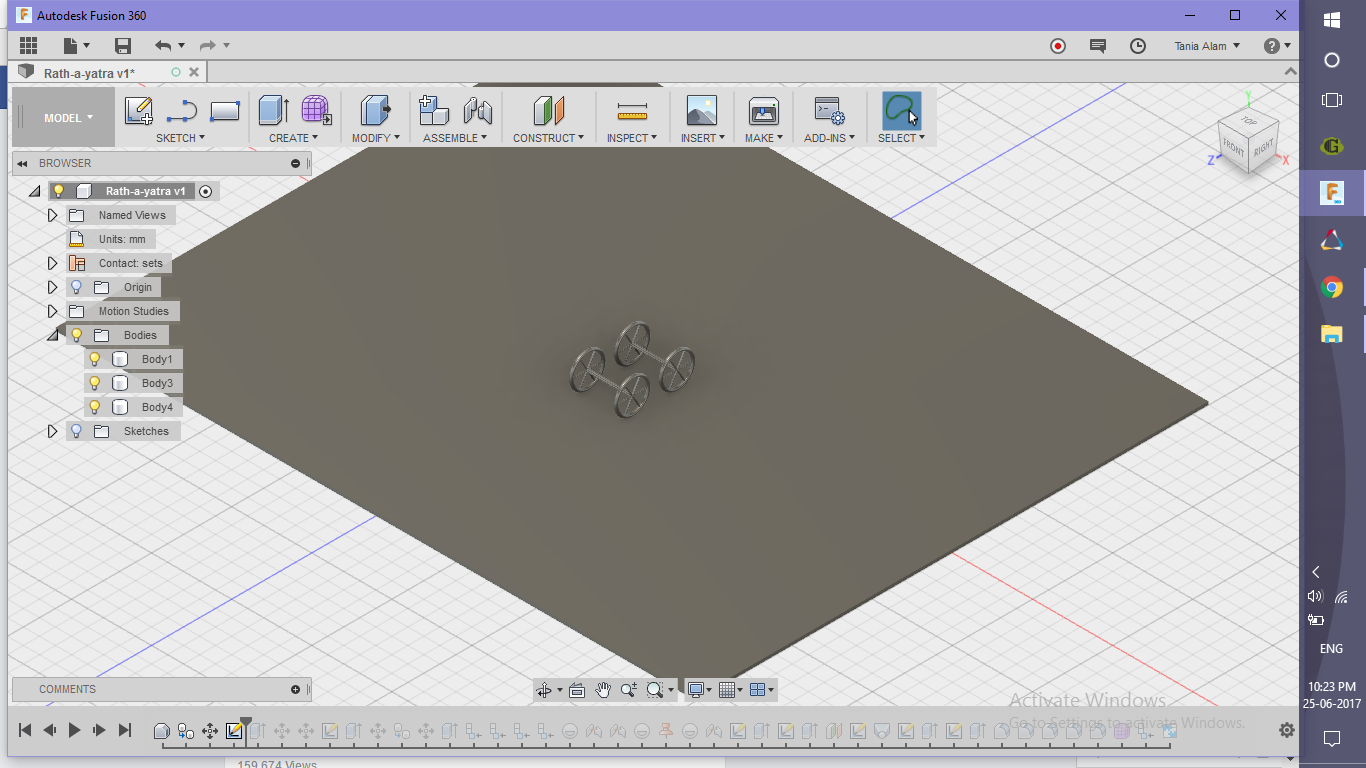
Task: Expand the COMMENTS panel plus button
Action: [x=295, y=689]
